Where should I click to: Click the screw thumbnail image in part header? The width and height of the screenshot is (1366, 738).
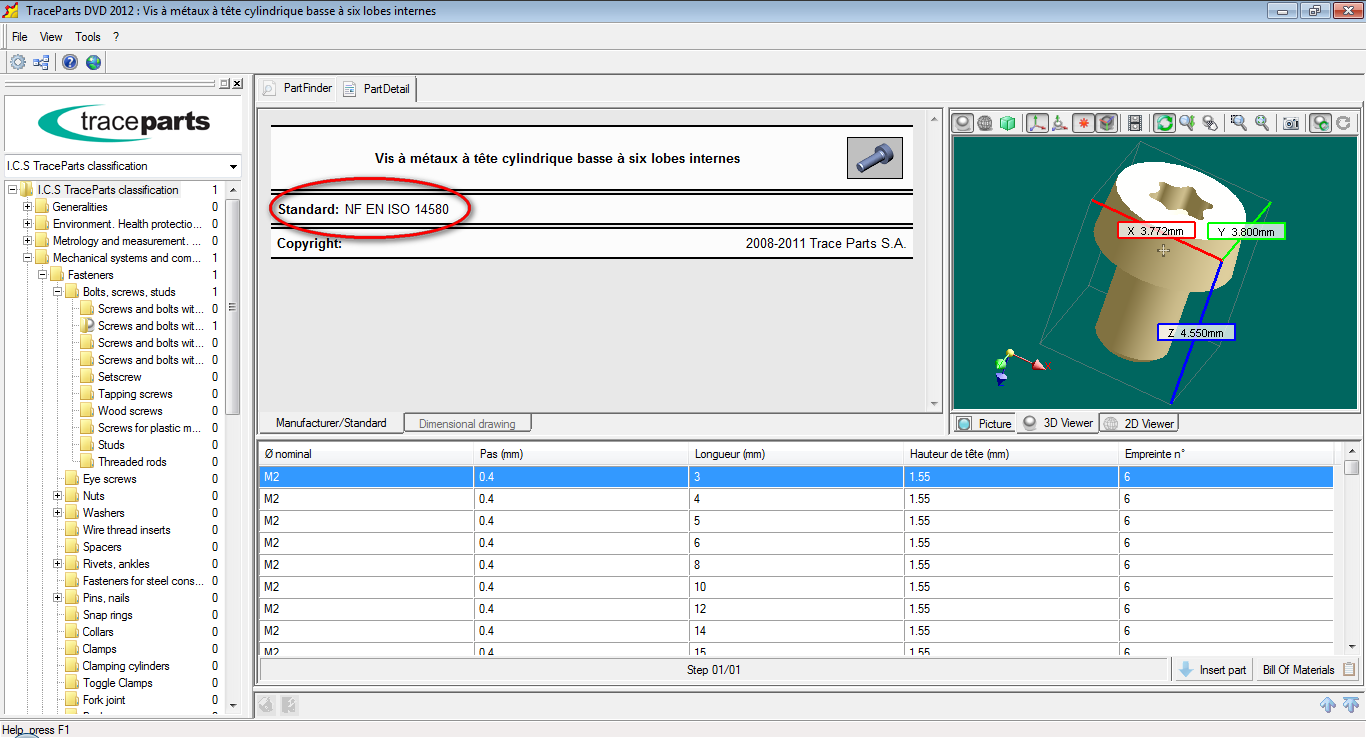coord(875,158)
